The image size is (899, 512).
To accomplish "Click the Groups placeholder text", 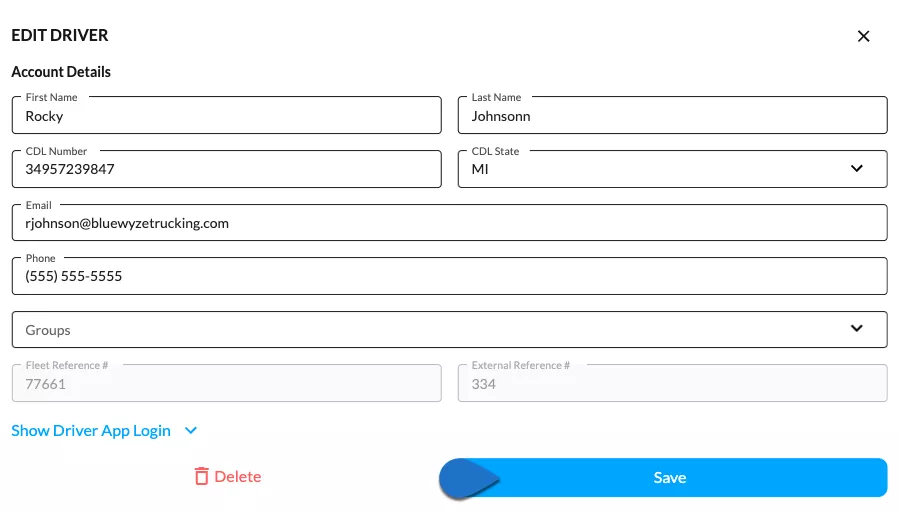I will click(x=48, y=330).
